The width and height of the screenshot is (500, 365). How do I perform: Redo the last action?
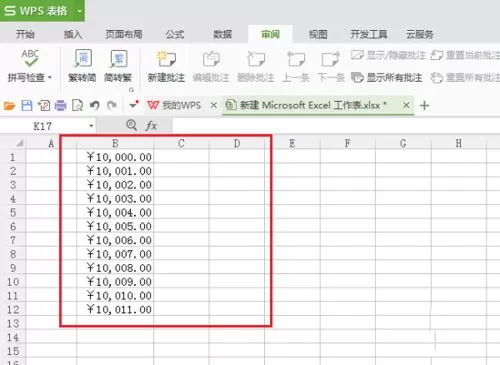coord(112,106)
